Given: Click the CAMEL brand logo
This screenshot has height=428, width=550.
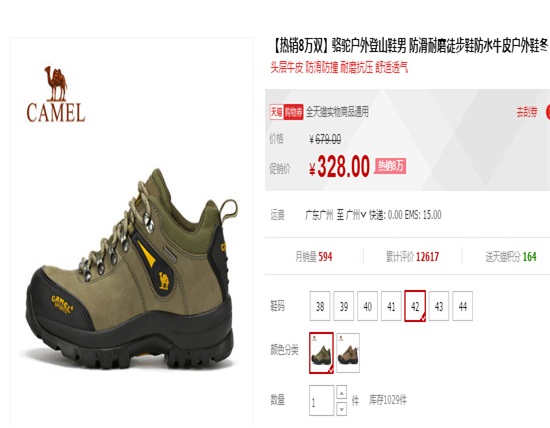Looking at the screenshot, I should tap(56, 94).
